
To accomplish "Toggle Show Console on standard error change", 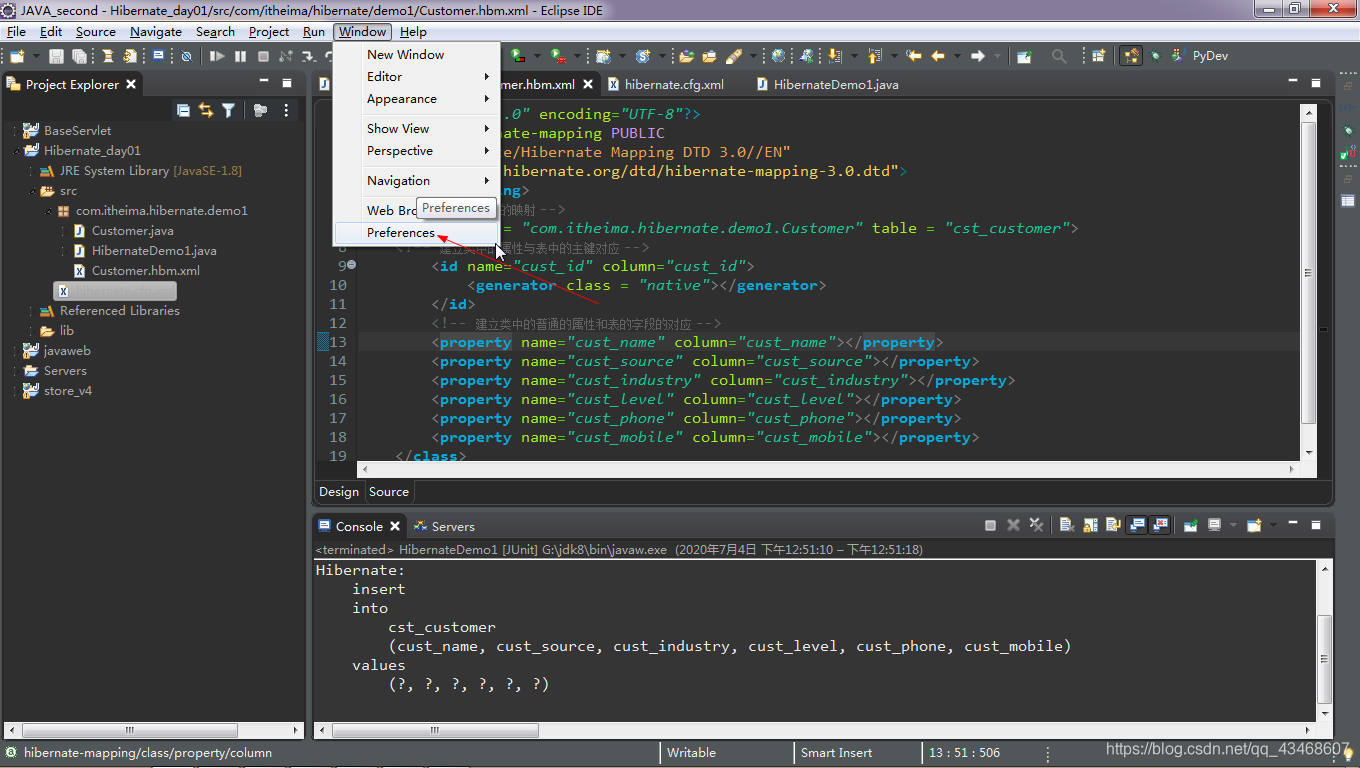I will pos(1160,525).
